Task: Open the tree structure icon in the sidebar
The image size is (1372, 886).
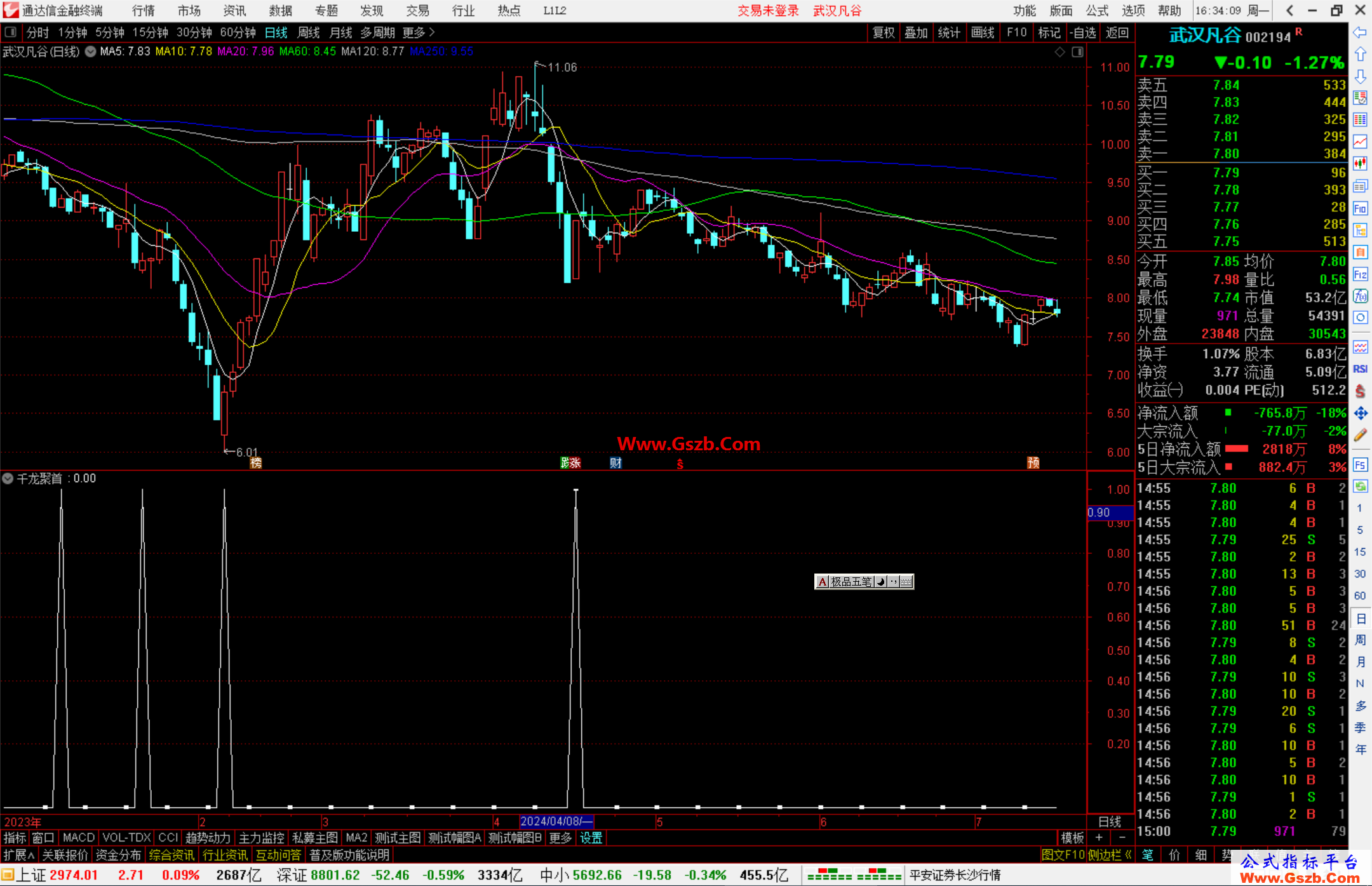Action: (1360, 230)
